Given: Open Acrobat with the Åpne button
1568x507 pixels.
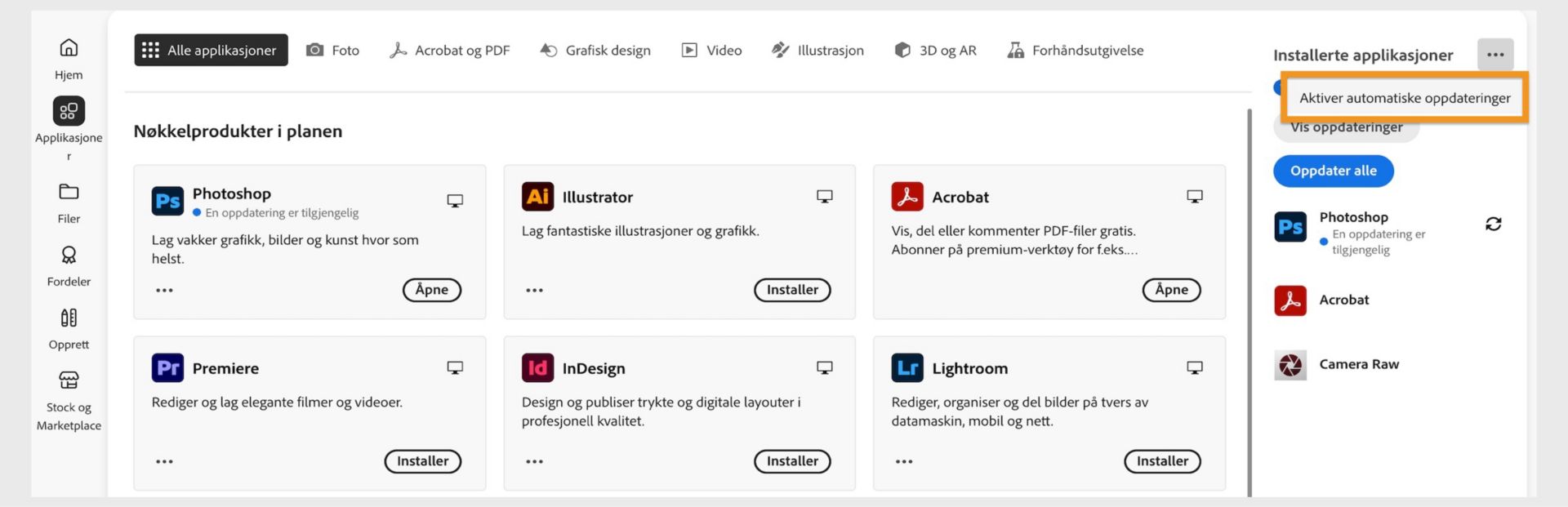Looking at the screenshot, I should (x=1172, y=290).
